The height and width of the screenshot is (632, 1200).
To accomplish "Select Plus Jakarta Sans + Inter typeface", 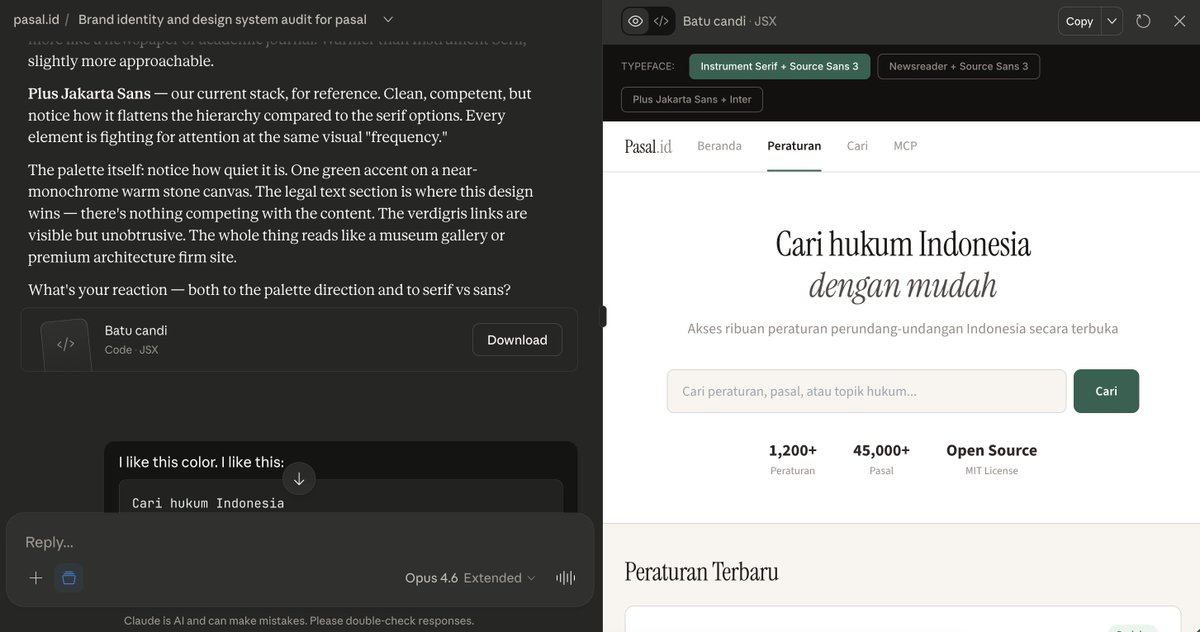I will click(692, 99).
